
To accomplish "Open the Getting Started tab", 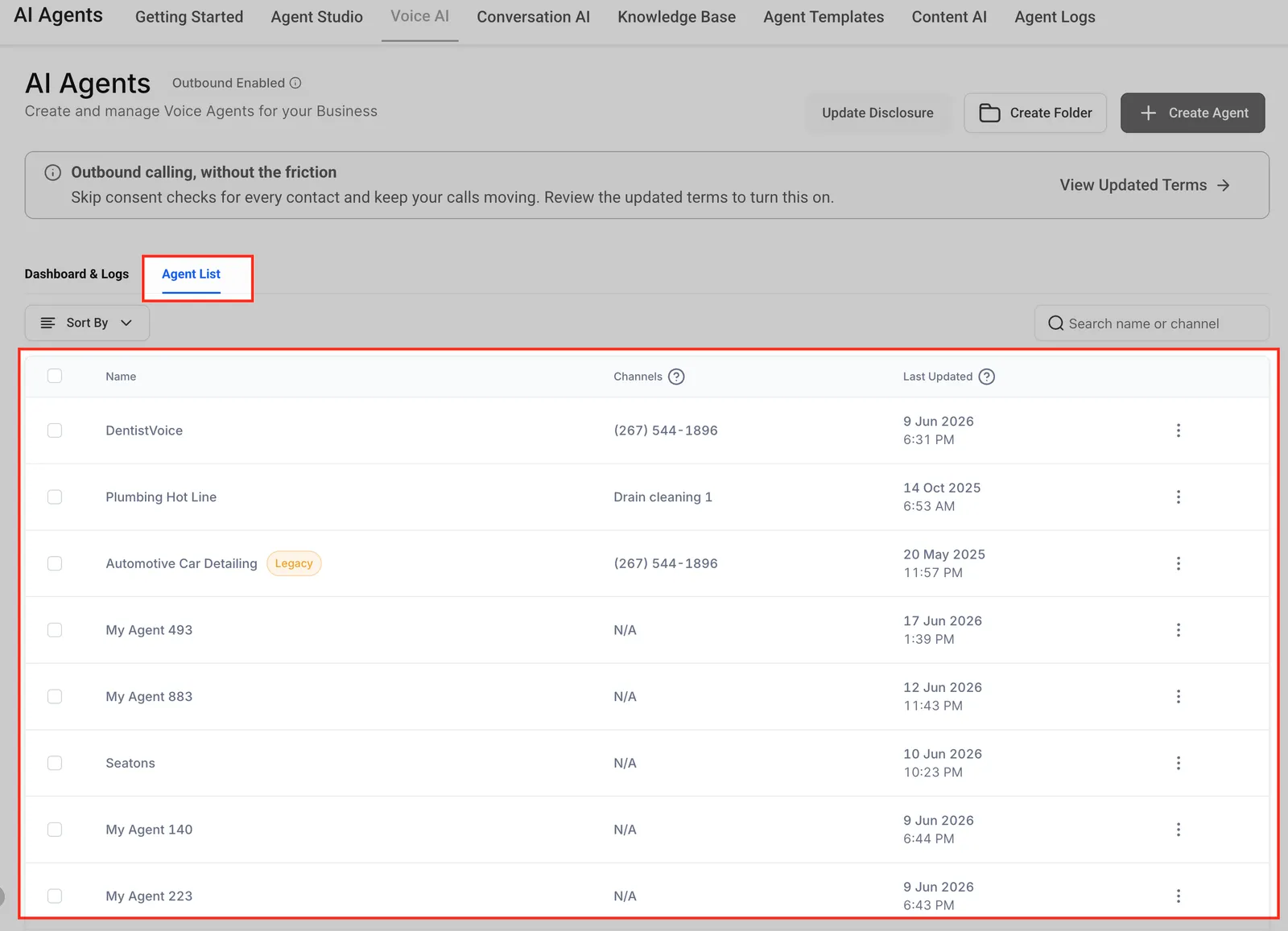I will 189,17.
